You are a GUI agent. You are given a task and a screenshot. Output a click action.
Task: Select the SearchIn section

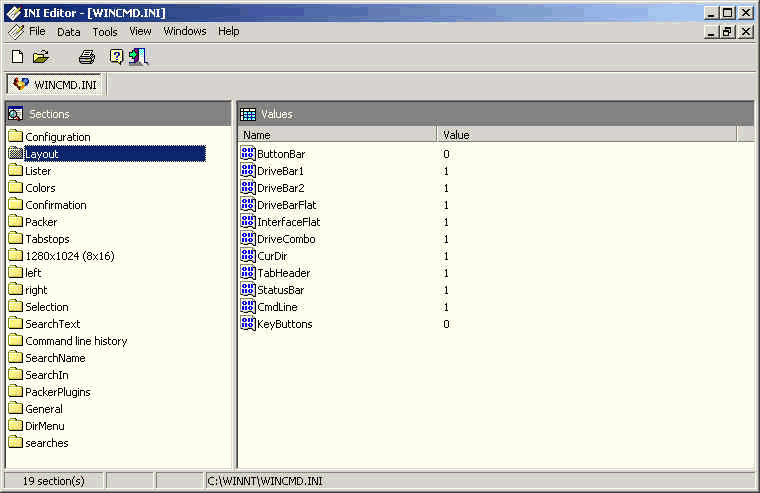click(47, 375)
